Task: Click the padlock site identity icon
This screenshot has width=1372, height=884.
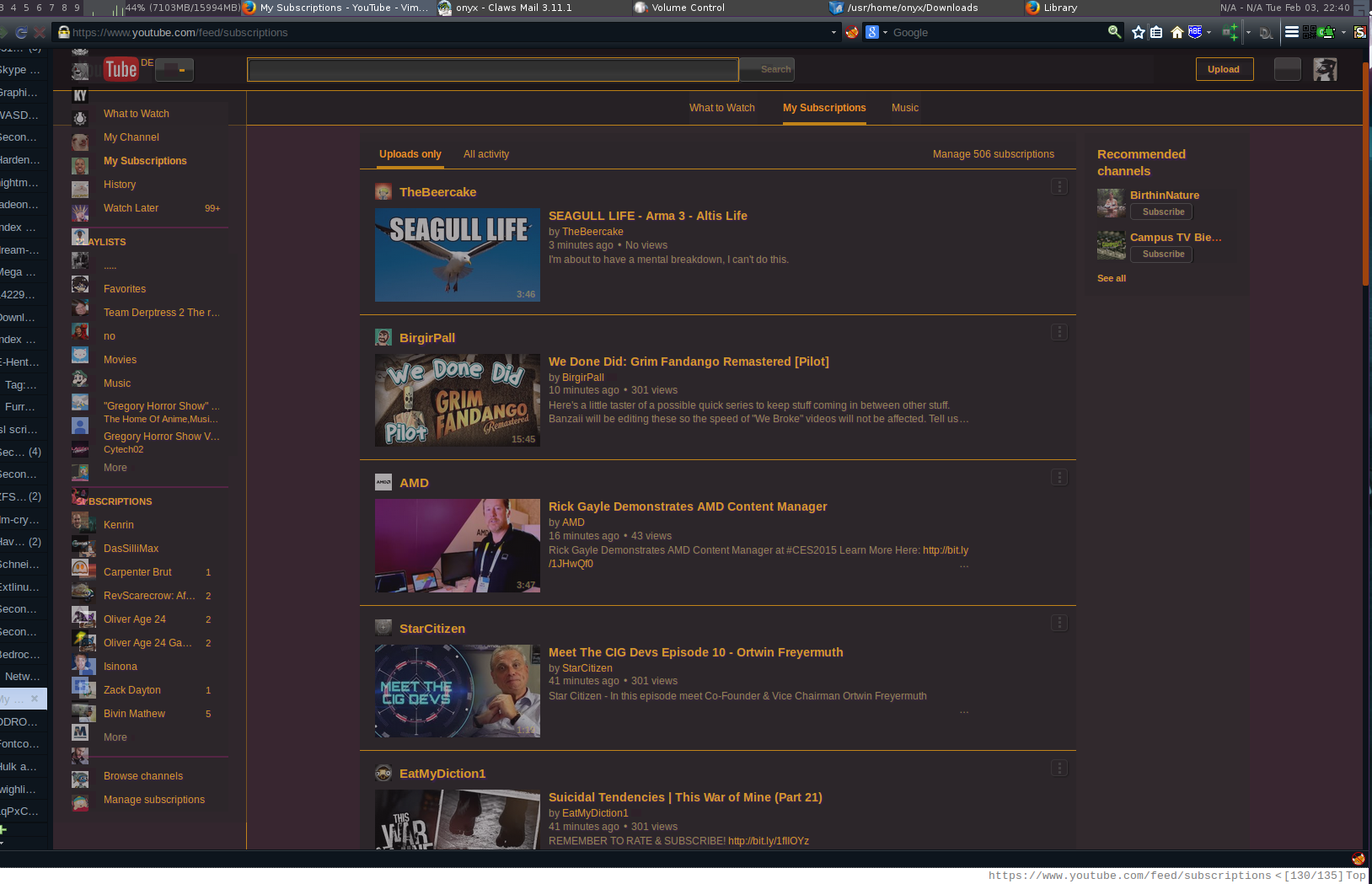Action: (63, 32)
